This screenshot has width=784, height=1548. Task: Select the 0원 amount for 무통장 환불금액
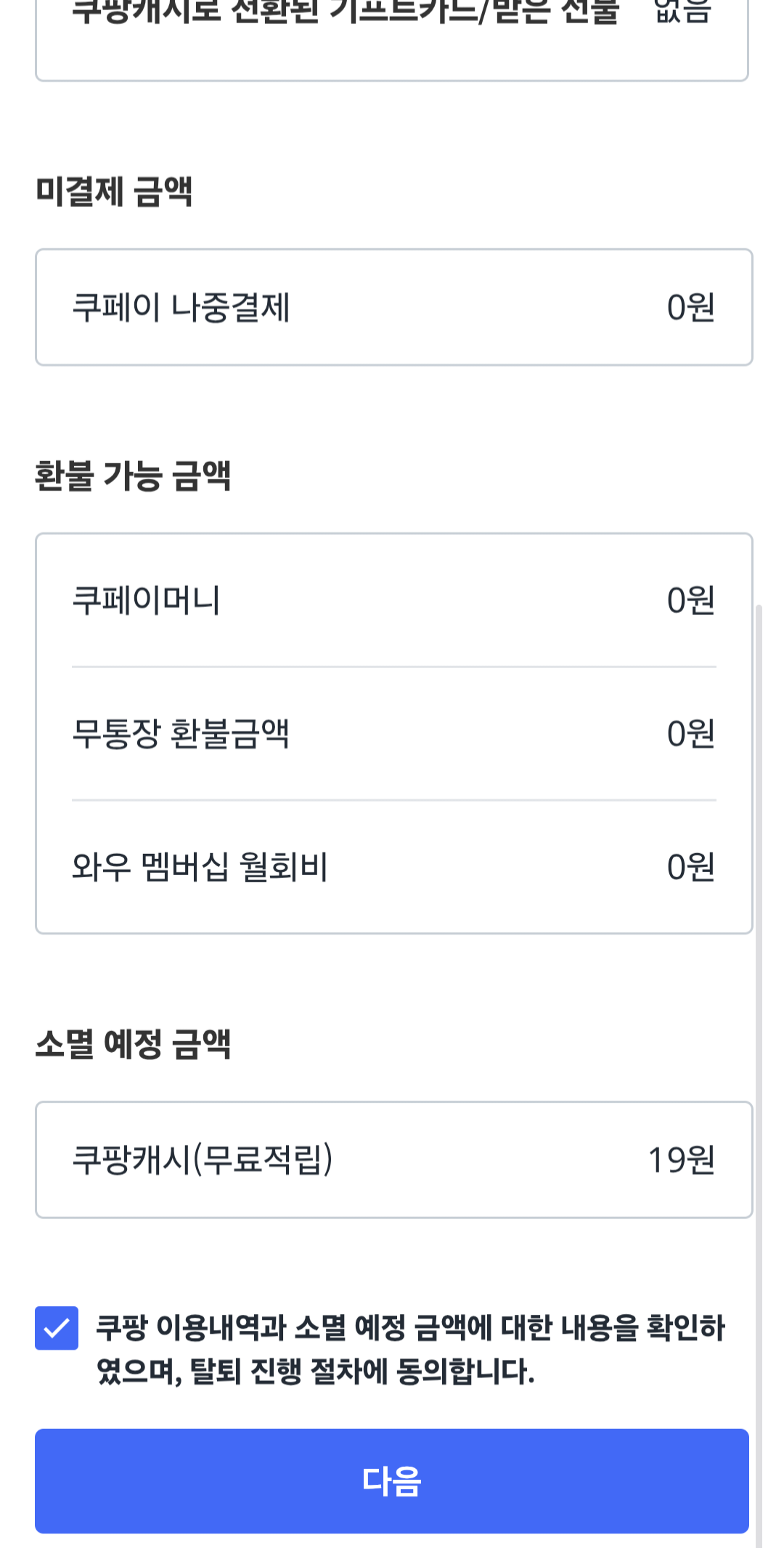pos(690,733)
